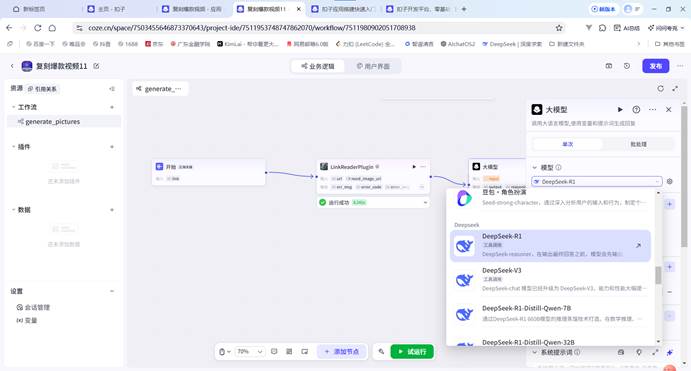
Task: Select 批处理 mode in 大模型 panel
Action: [638, 144]
